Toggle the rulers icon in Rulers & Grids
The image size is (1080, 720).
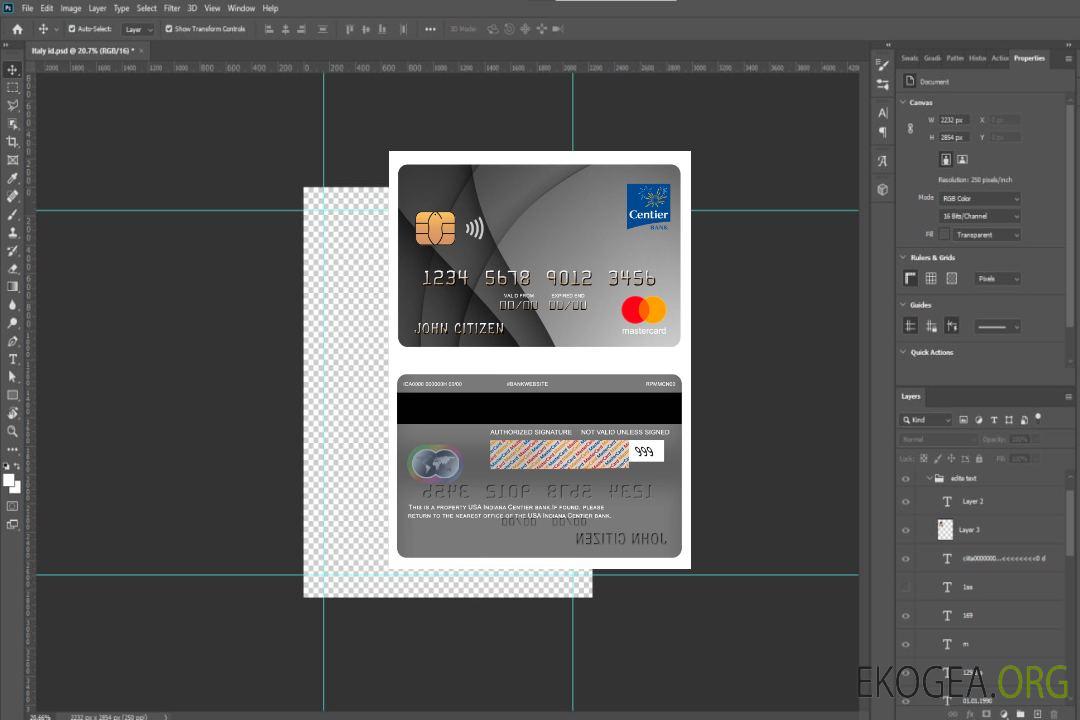pyautogui.click(x=911, y=278)
